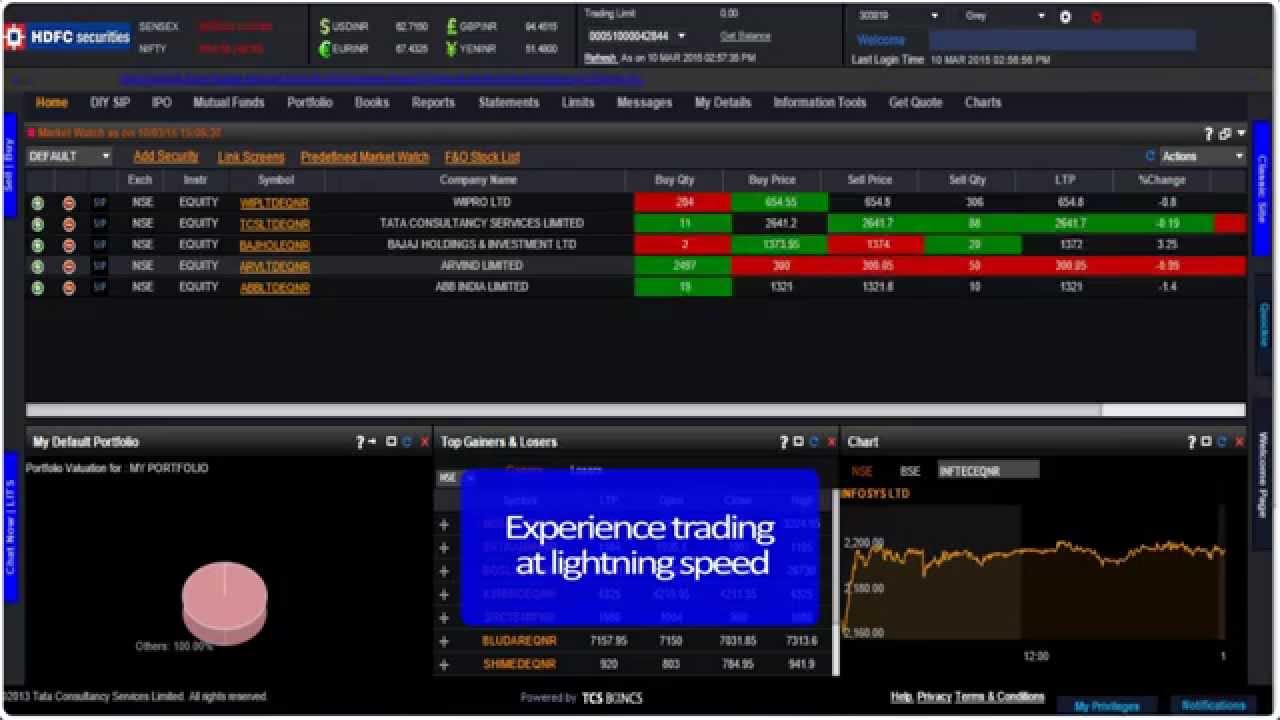This screenshot has width=1280, height=720.
Task: Open help in the Chart panel
Action: click(1192, 442)
